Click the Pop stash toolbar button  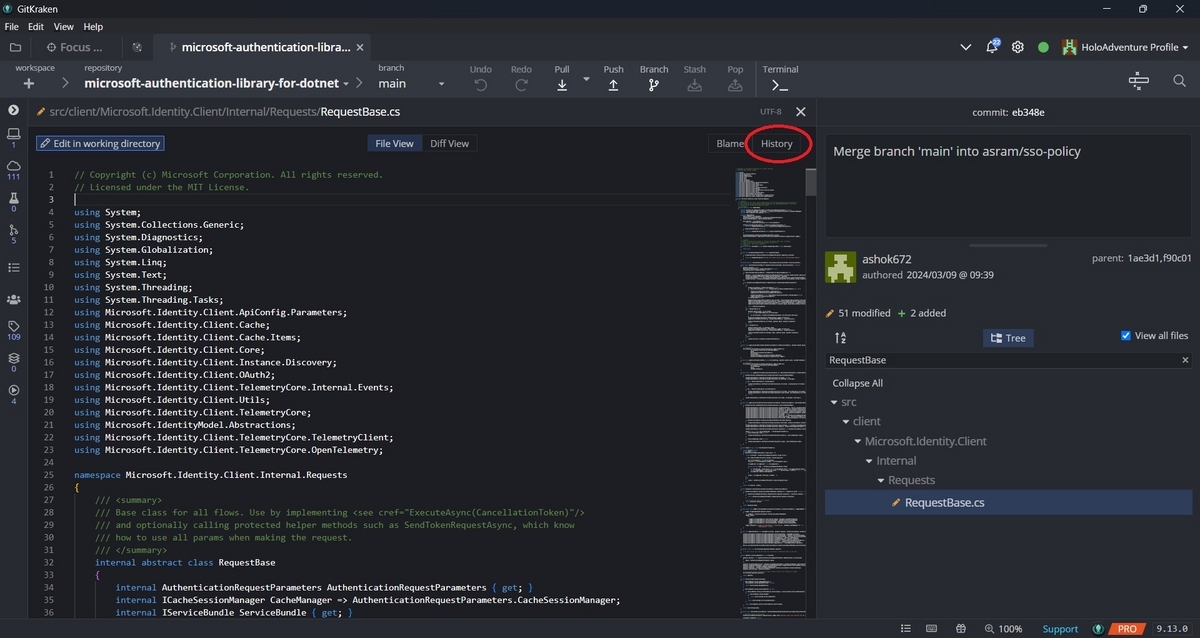pos(735,78)
